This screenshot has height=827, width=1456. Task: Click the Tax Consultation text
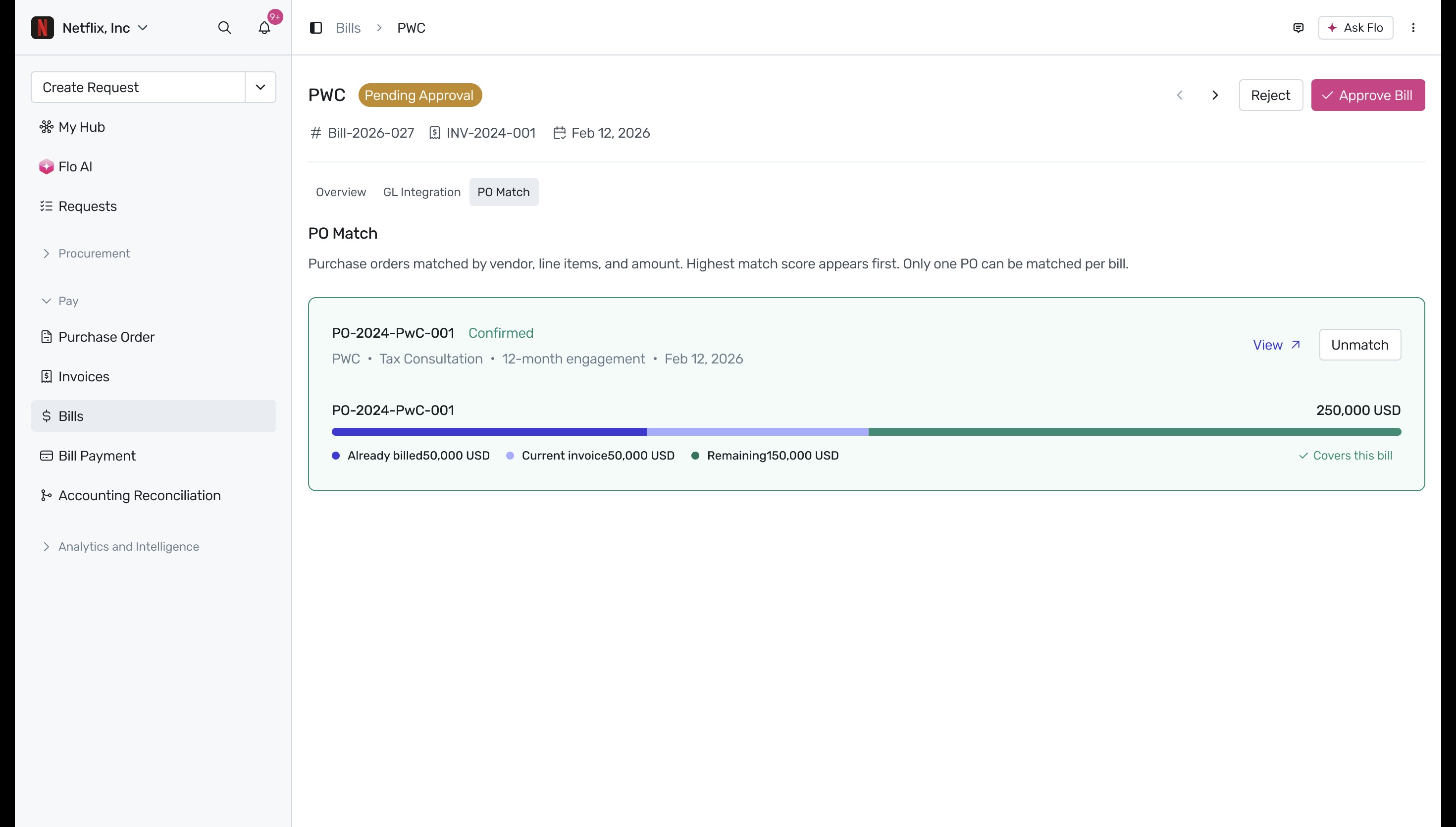(x=431, y=359)
